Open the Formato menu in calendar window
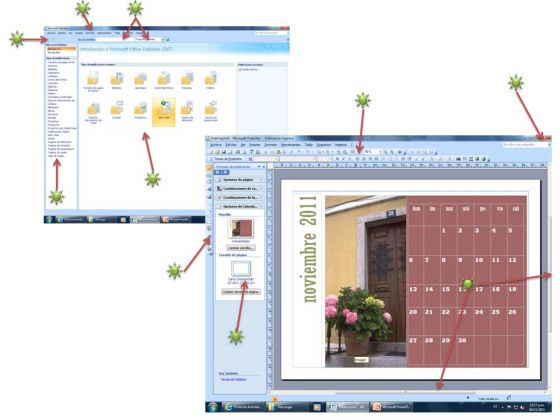Image resolution: width=560 pixels, height=420 pixels. pyautogui.click(x=270, y=145)
